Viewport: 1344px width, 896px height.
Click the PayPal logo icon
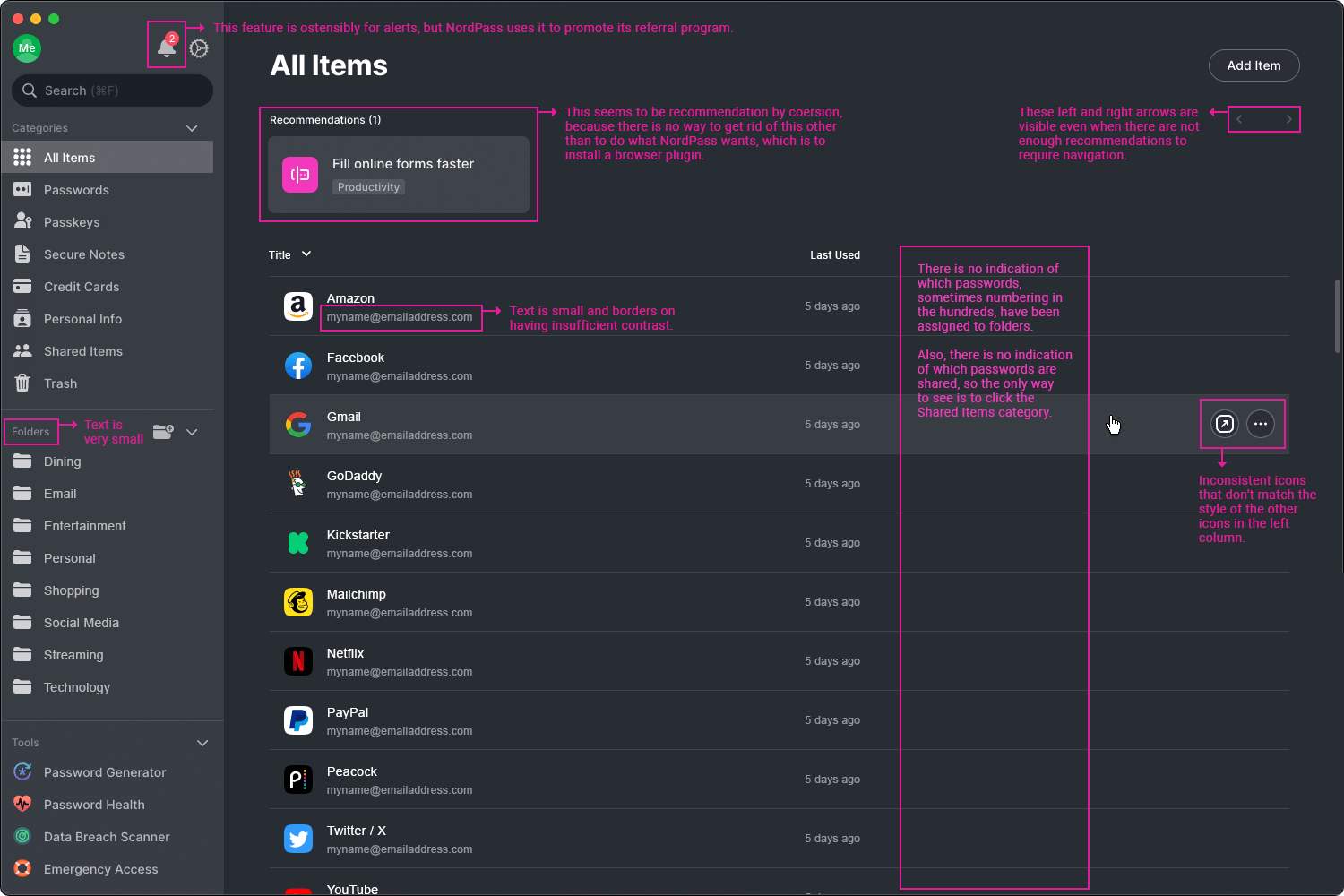(298, 720)
